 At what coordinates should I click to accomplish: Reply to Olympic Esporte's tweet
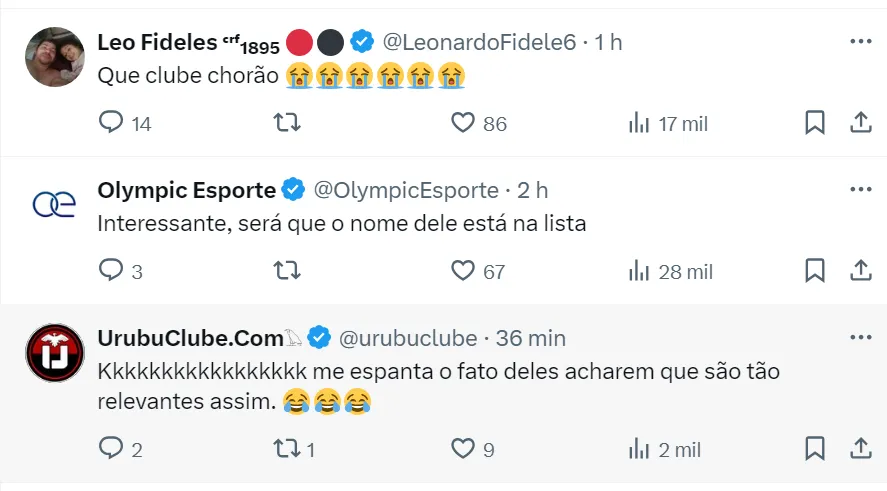[111, 271]
